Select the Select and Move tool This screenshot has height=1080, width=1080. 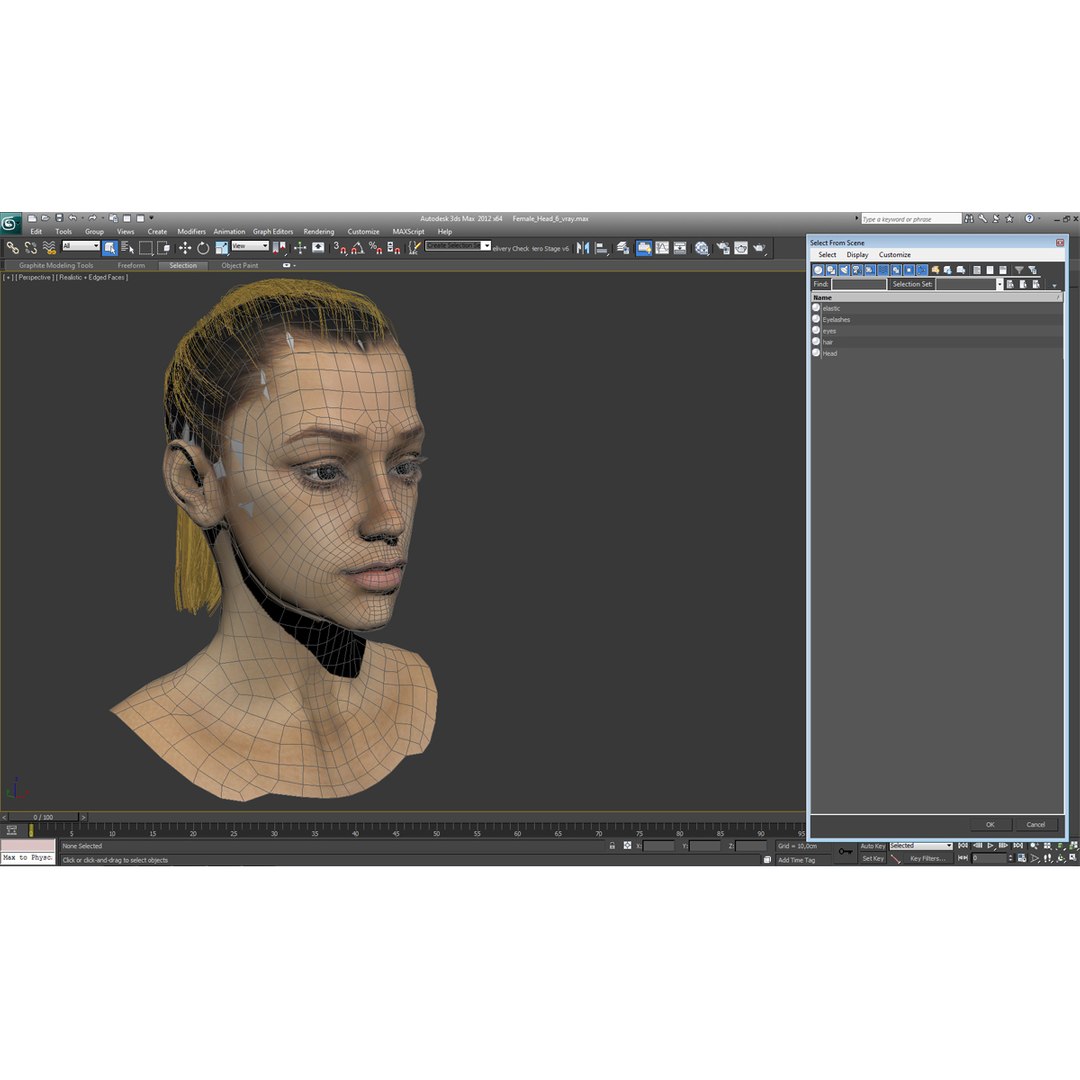(x=185, y=248)
